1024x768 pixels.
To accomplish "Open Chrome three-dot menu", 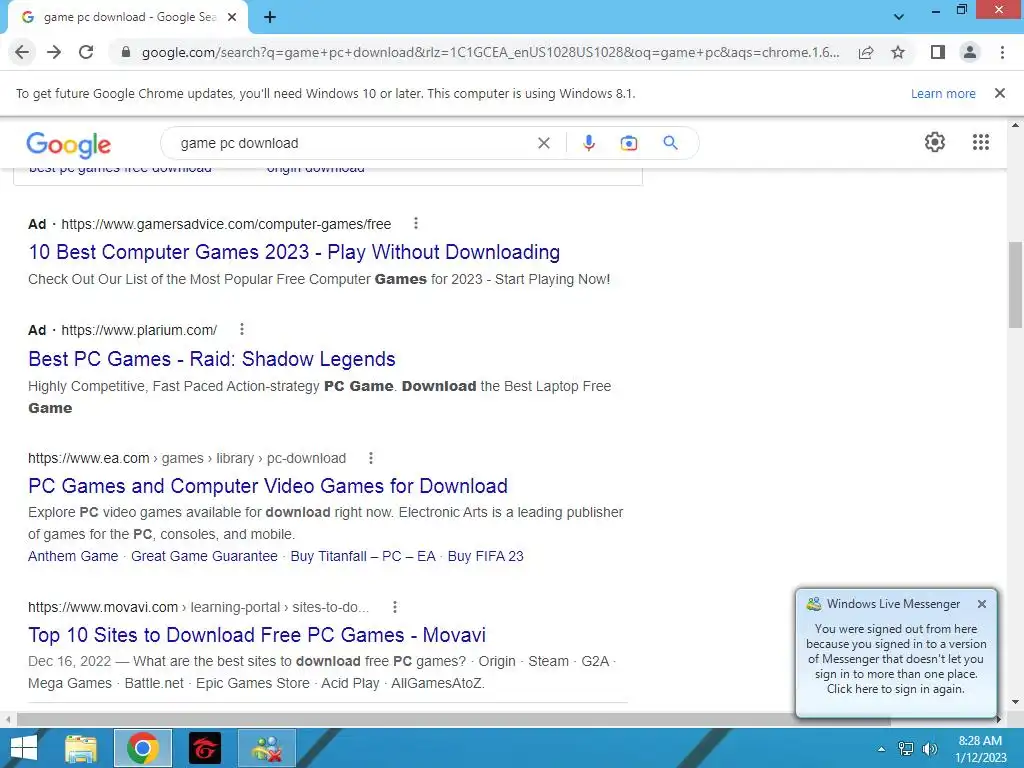I will (x=1002, y=52).
